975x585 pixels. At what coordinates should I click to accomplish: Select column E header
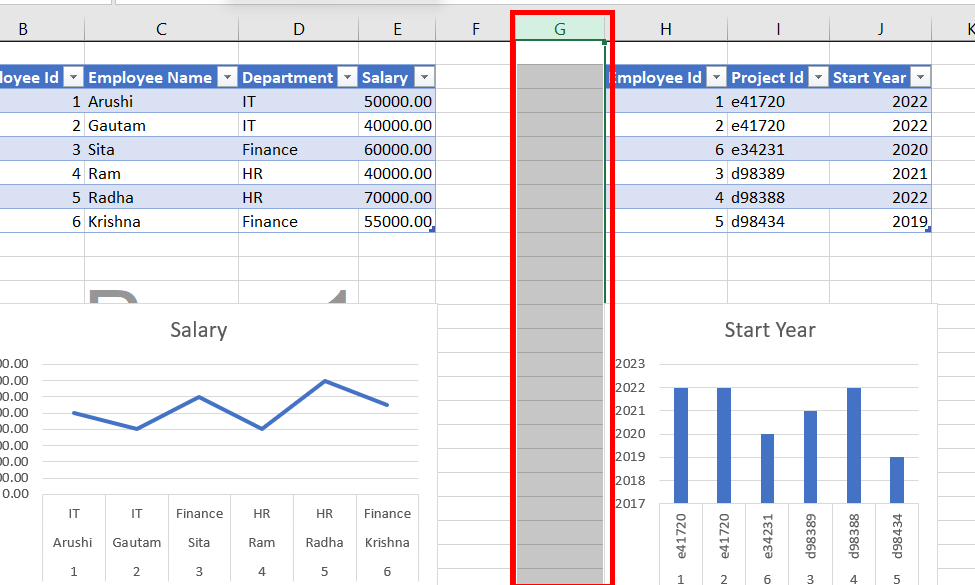point(397,29)
